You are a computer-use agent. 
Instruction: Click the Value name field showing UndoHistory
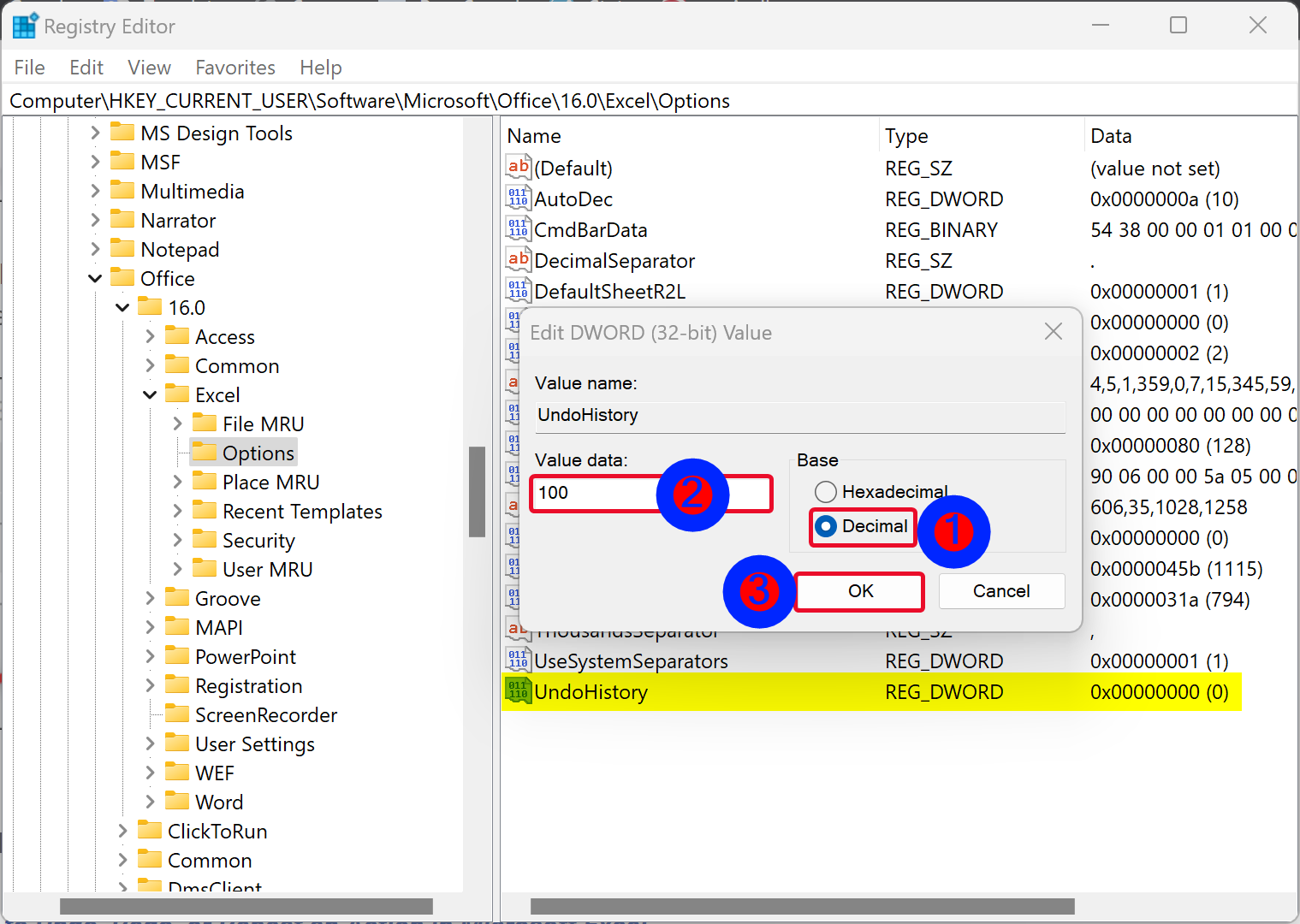point(800,416)
